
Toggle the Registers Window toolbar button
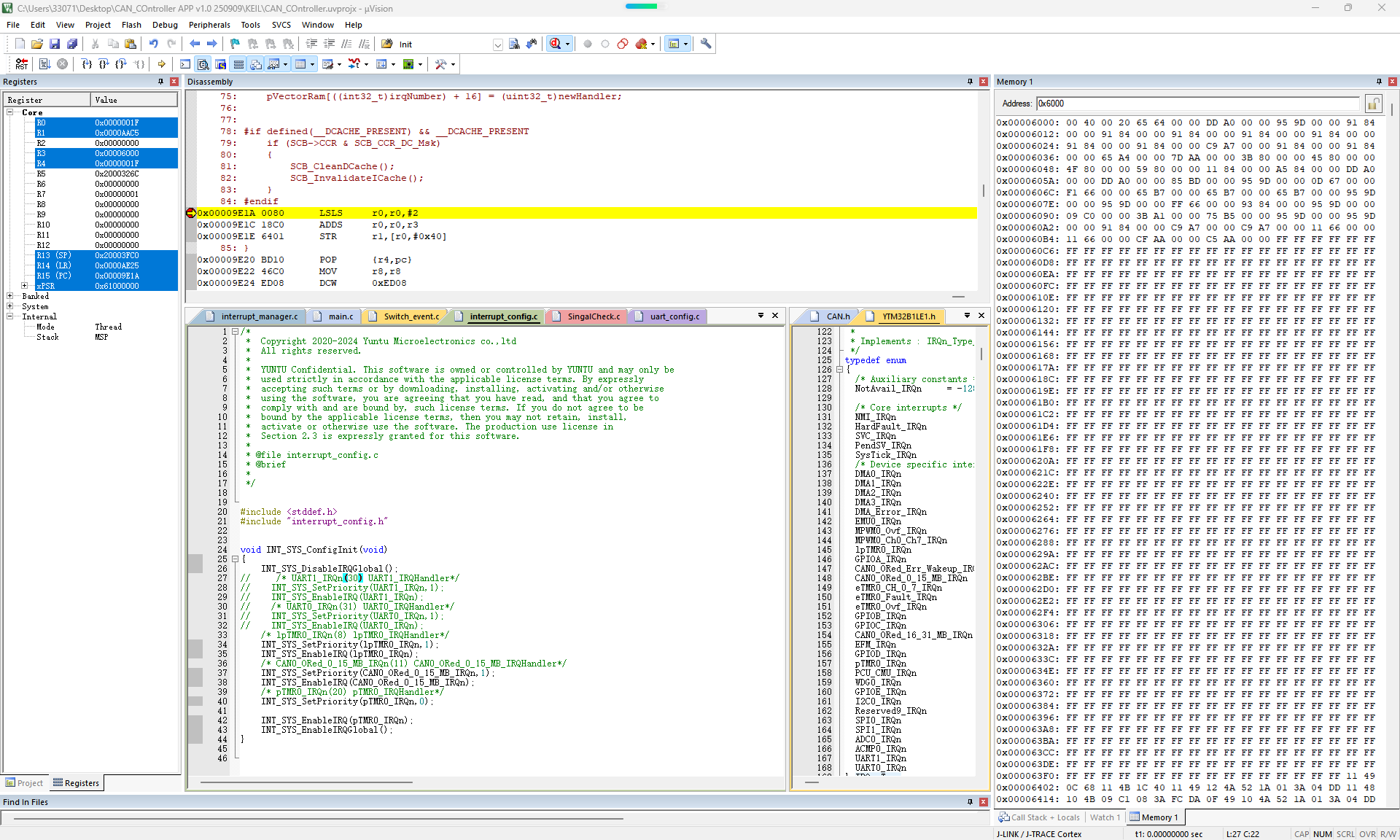pos(238,64)
